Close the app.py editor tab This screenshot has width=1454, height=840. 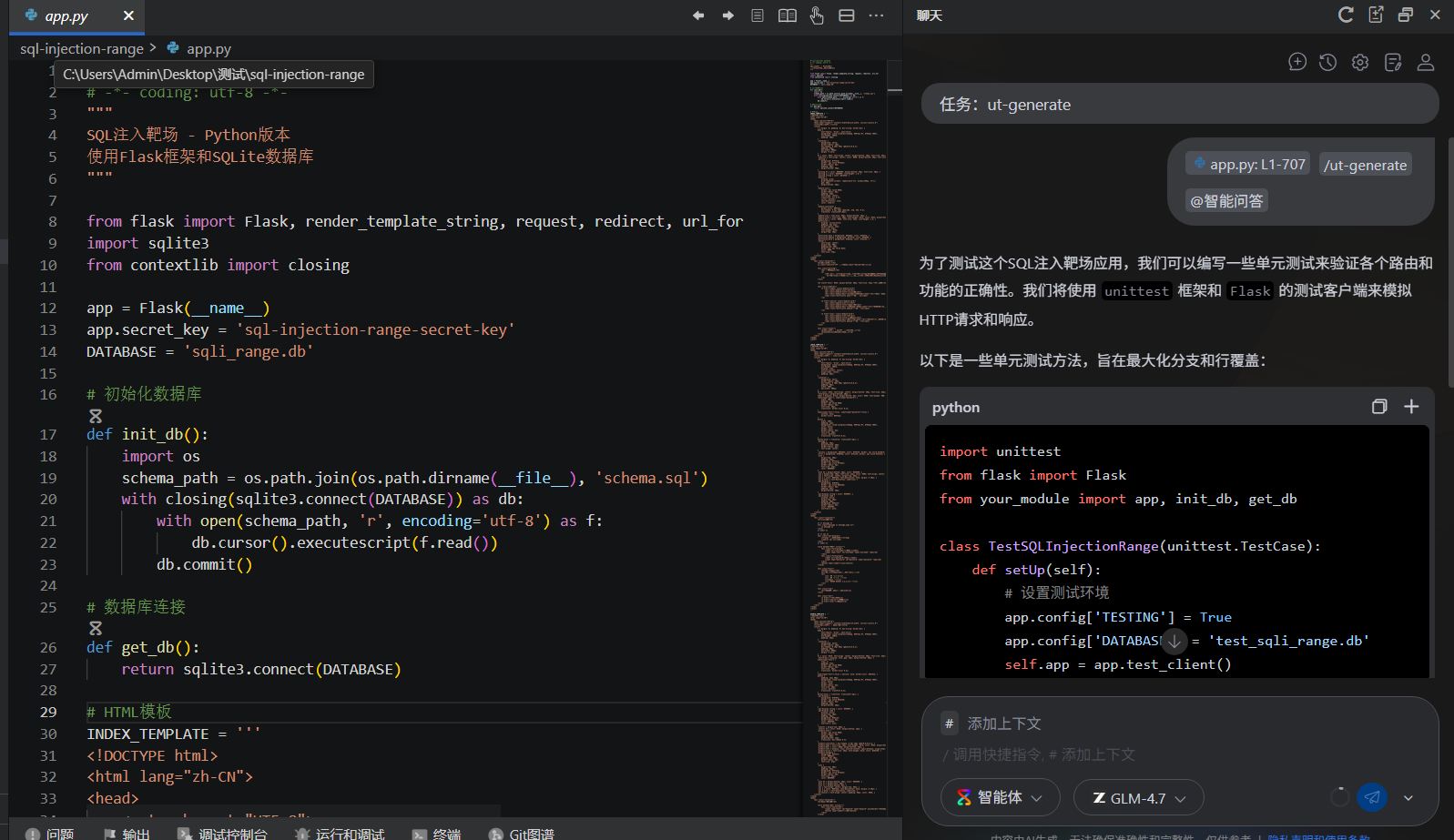point(128,15)
